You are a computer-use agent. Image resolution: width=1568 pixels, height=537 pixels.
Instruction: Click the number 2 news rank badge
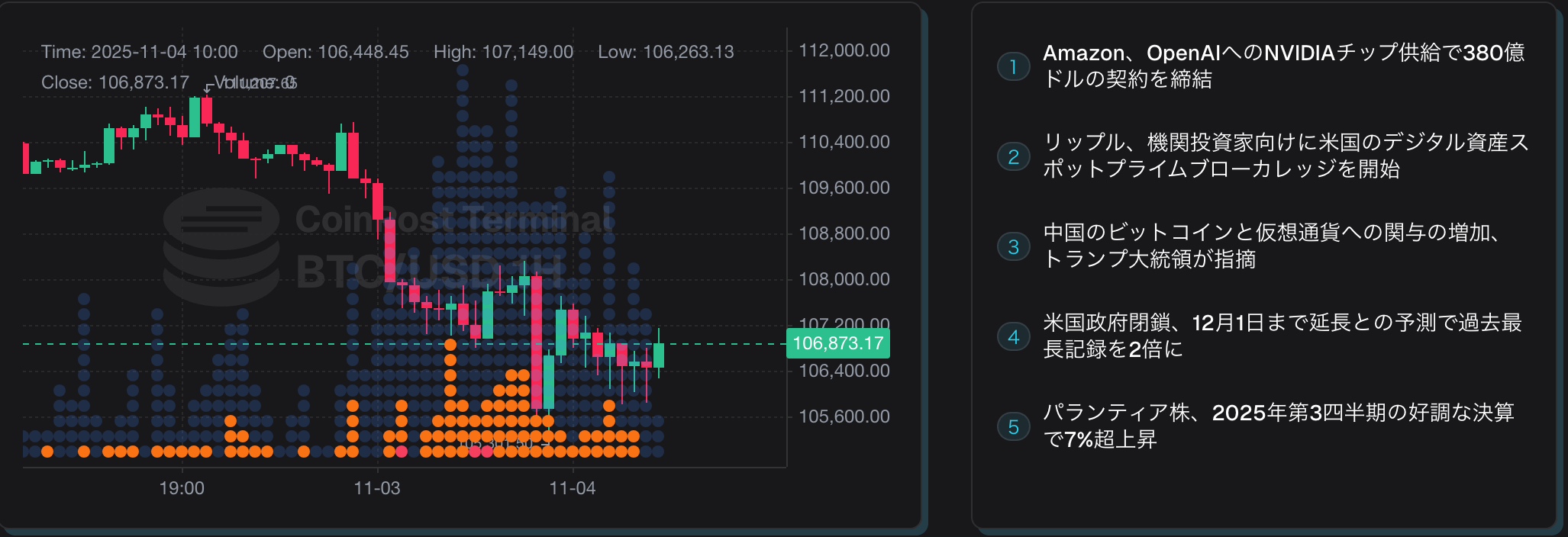1013,156
